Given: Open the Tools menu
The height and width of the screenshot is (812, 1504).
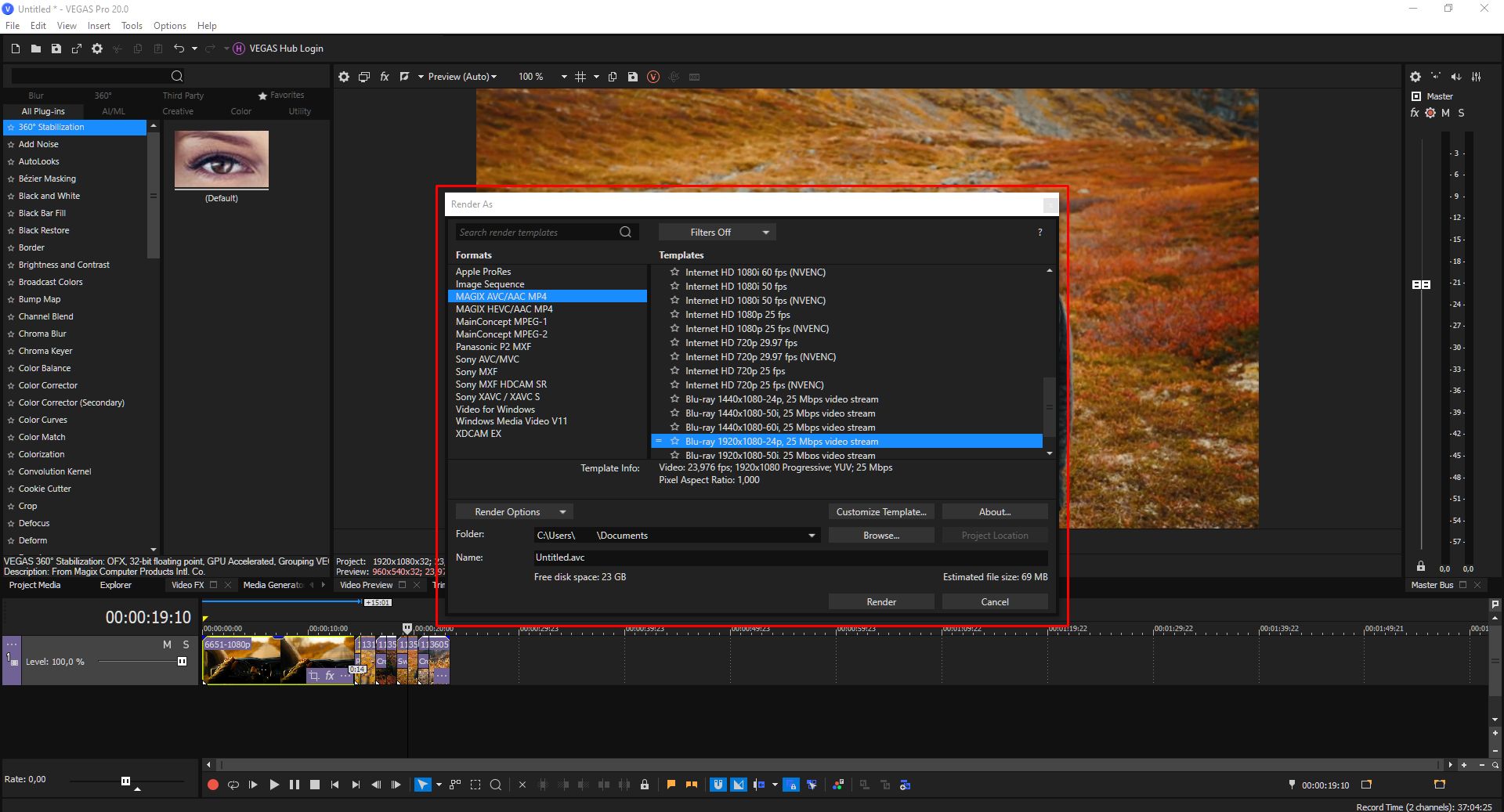Looking at the screenshot, I should click(x=132, y=26).
